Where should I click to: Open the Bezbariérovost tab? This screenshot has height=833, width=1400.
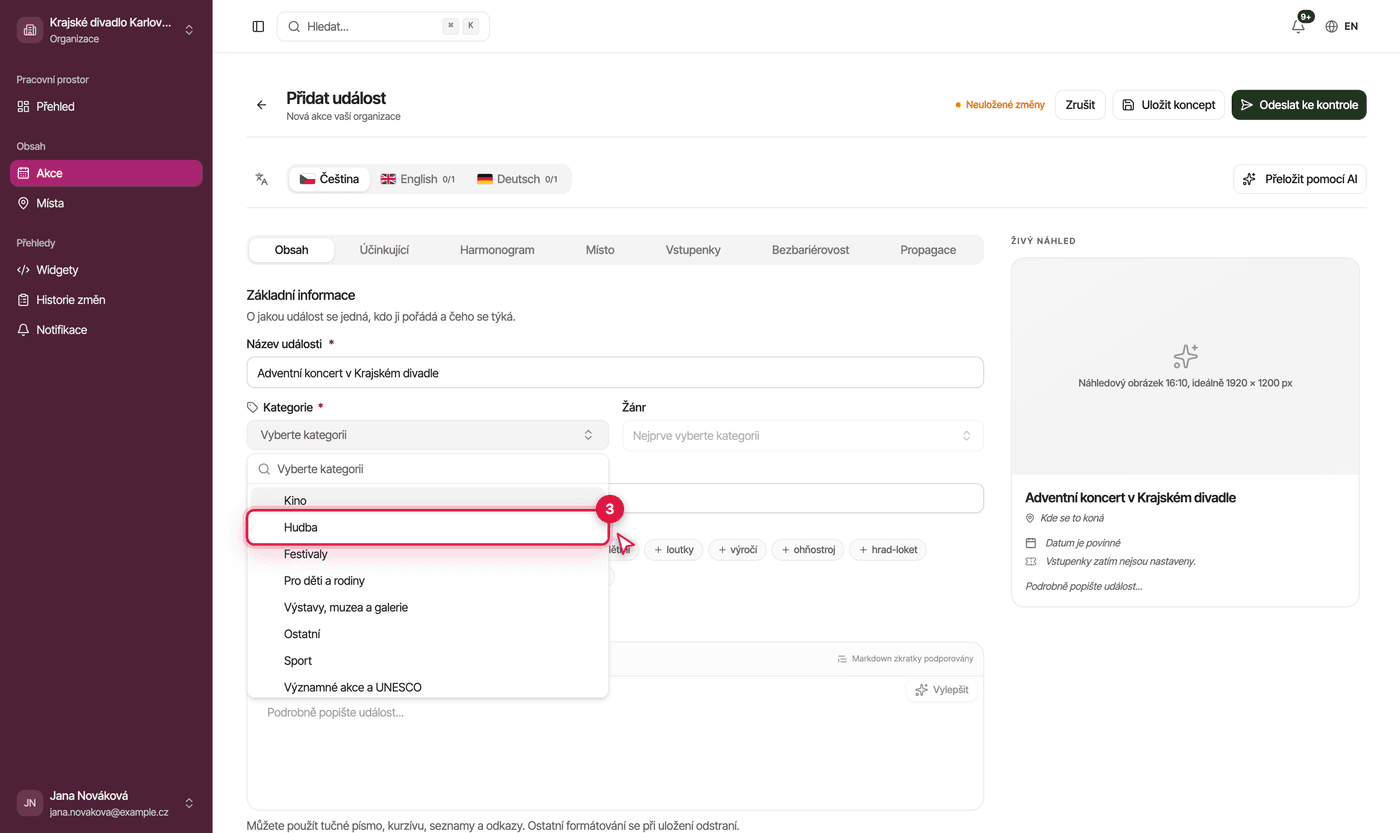click(810, 250)
